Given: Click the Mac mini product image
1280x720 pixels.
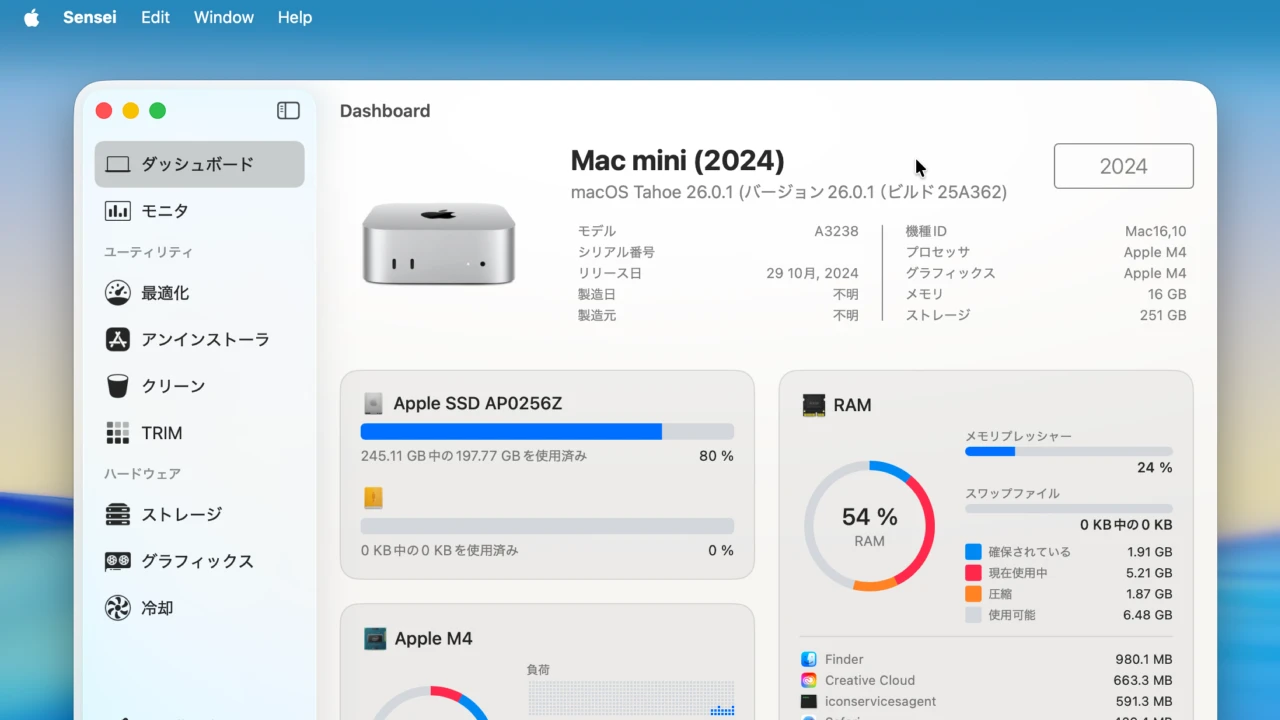Looking at the screenshot, I should [x=438, y=244].
